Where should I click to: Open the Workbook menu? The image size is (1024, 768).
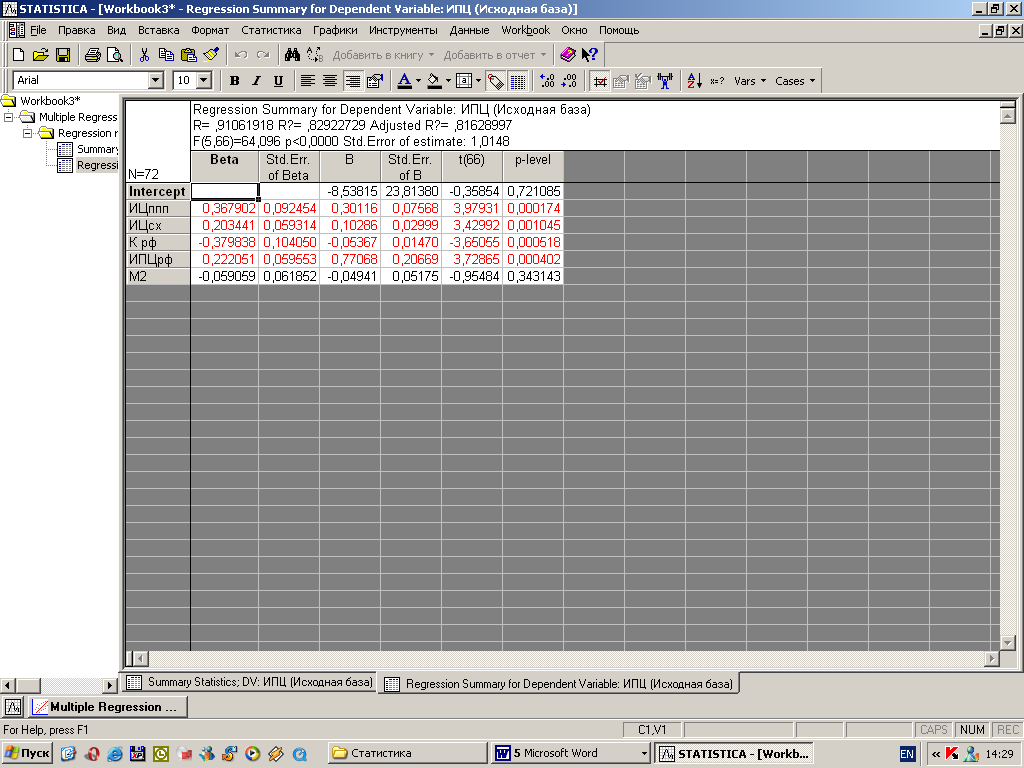point(525,30)
